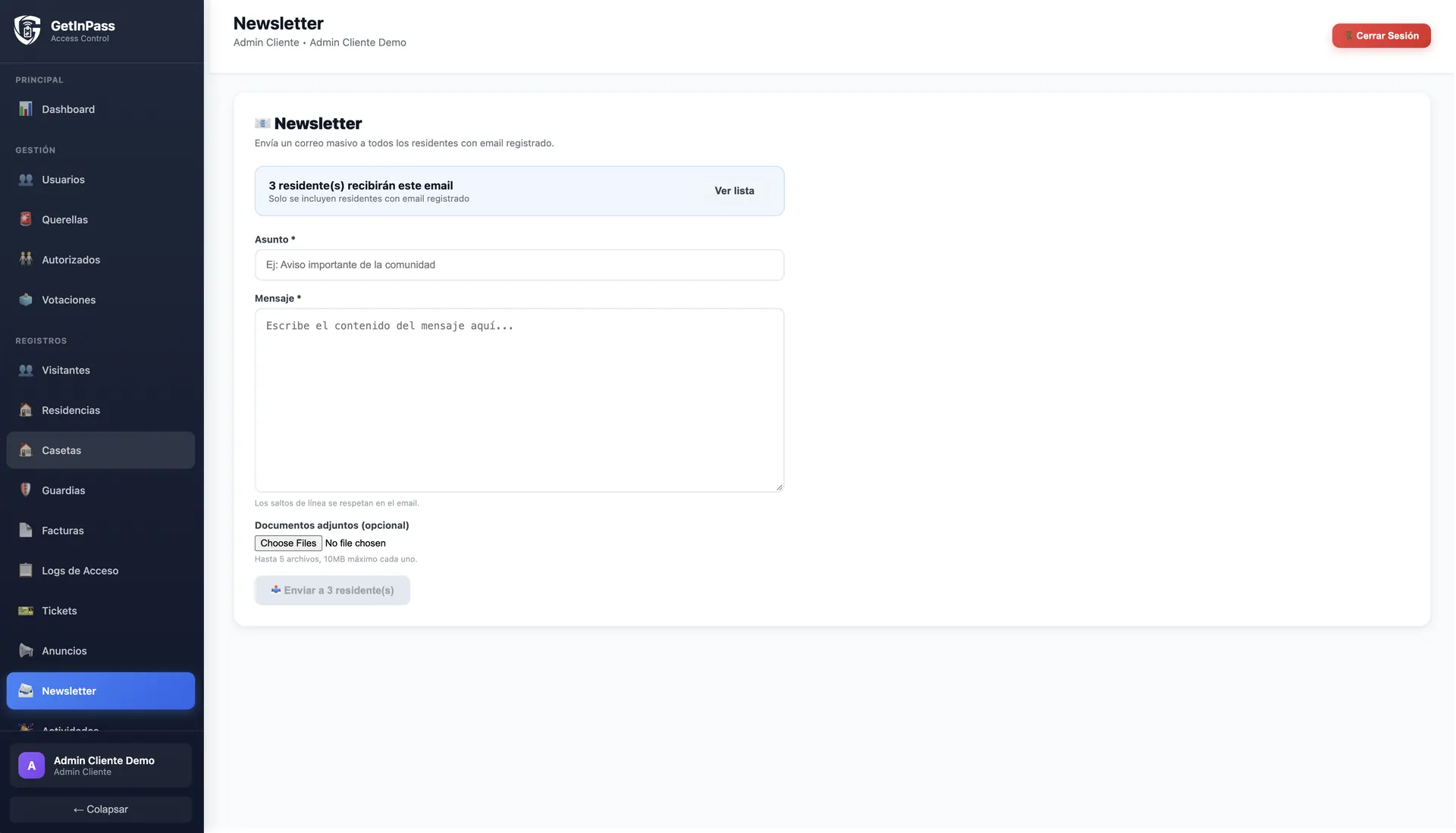Click the Cerrar Sesión button
Image resolution: width=1456 pixels, height=833 pixels.
click(x=1381, y=36)
